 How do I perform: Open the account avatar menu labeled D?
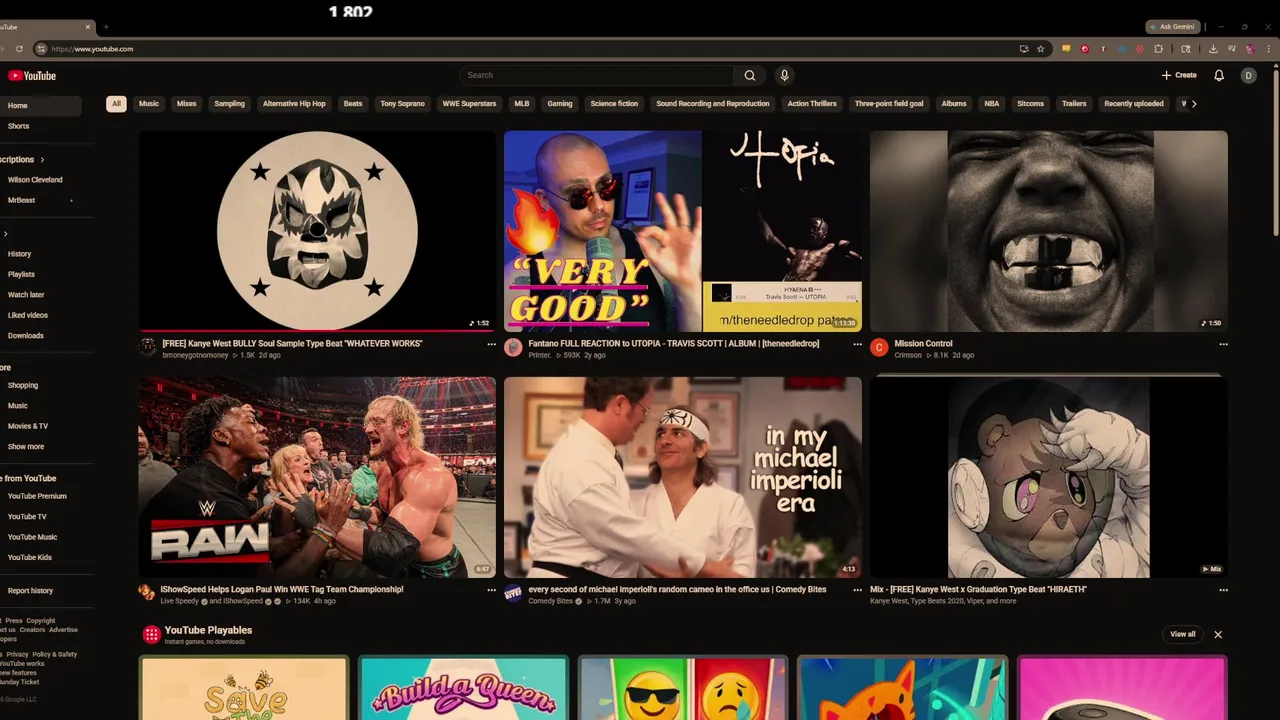1248,75
